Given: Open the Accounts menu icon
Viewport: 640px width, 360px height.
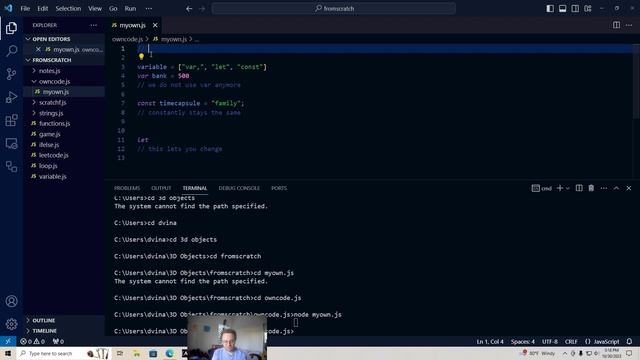Looking at the screenshot, I should coord(11,301).
